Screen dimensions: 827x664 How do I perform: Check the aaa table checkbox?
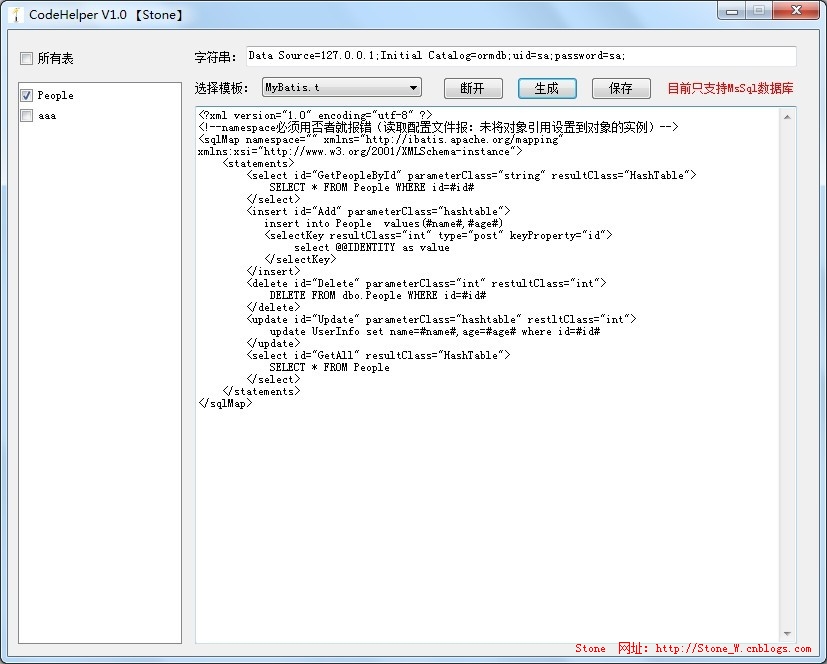point(26,116)
